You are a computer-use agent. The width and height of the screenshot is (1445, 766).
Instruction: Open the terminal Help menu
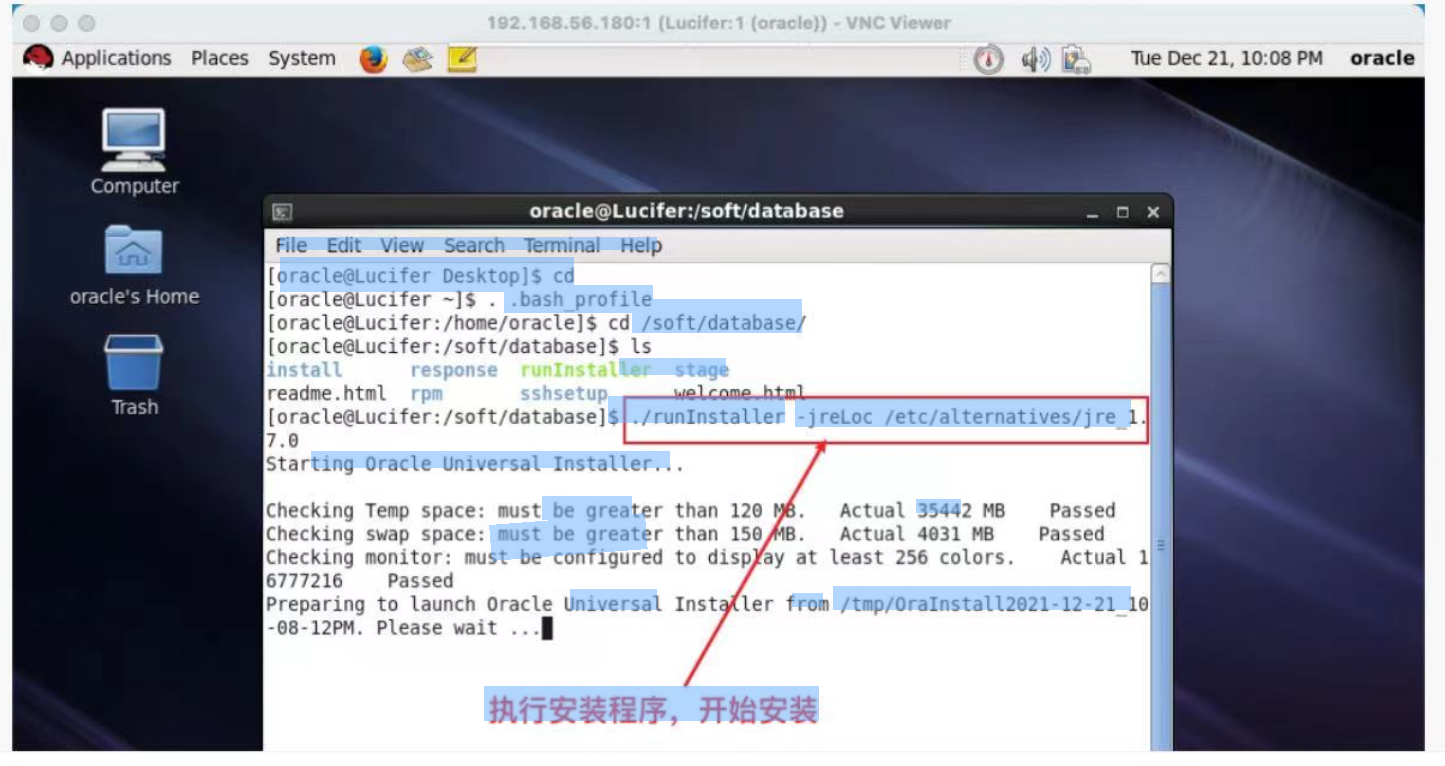641,245
